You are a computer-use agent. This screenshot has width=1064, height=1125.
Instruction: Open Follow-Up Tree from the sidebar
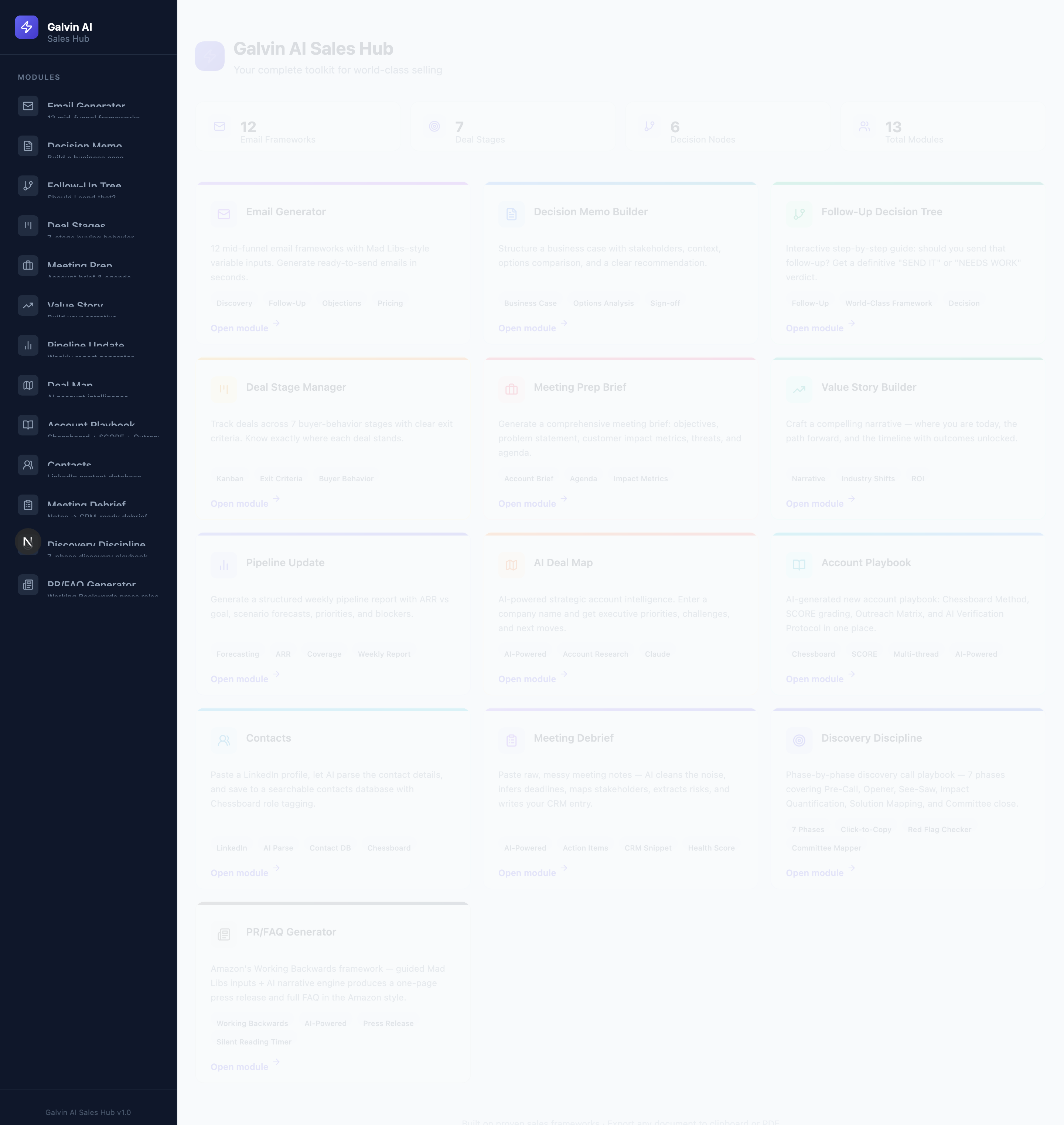tap(28, 185)
